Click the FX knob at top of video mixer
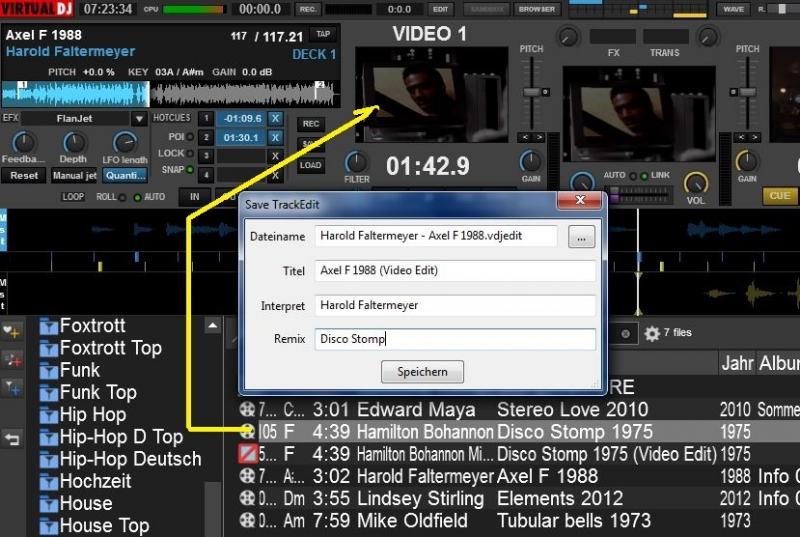Screen dimensions: 800x537 pyautogui.click(x=568, y=37)
